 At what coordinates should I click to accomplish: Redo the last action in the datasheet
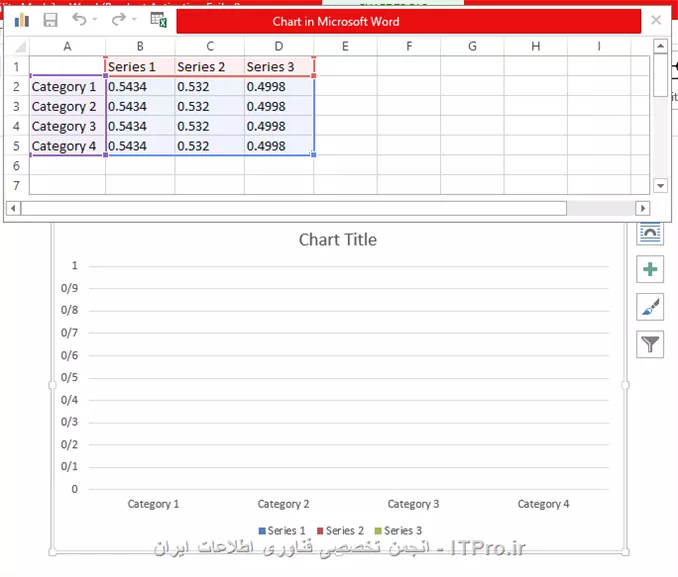(x=118, y=19)
